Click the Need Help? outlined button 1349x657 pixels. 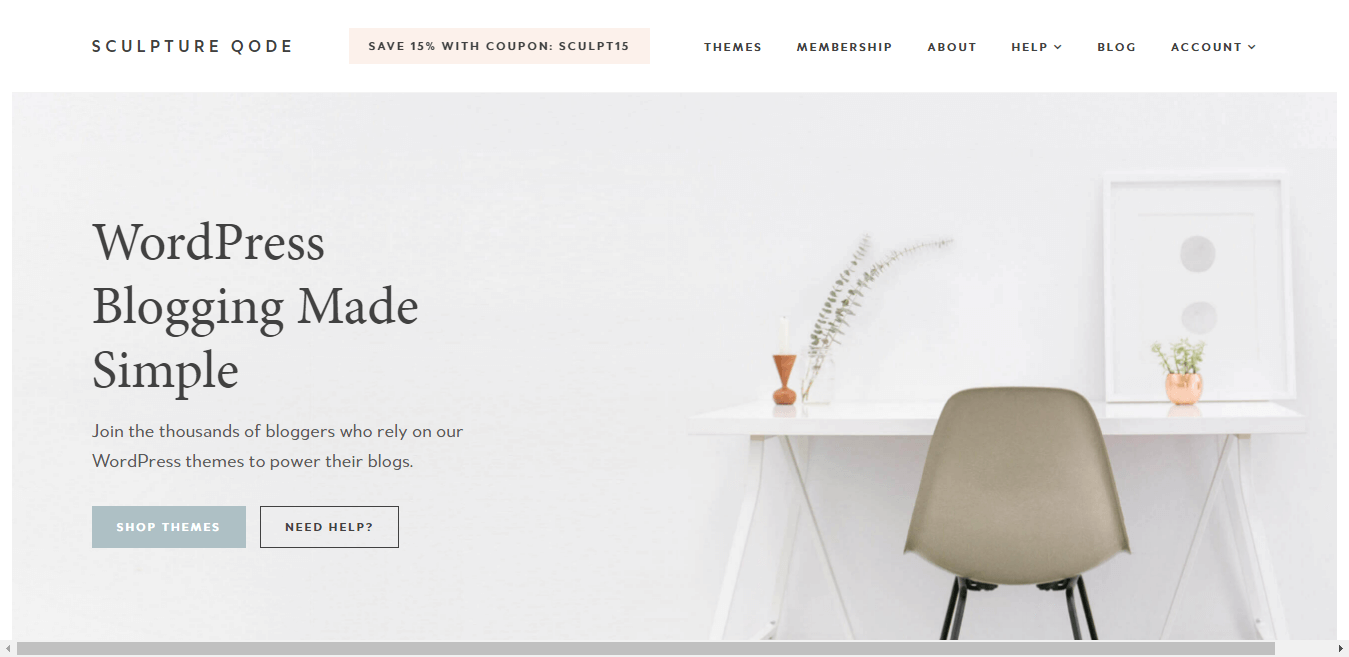(329, 527)
